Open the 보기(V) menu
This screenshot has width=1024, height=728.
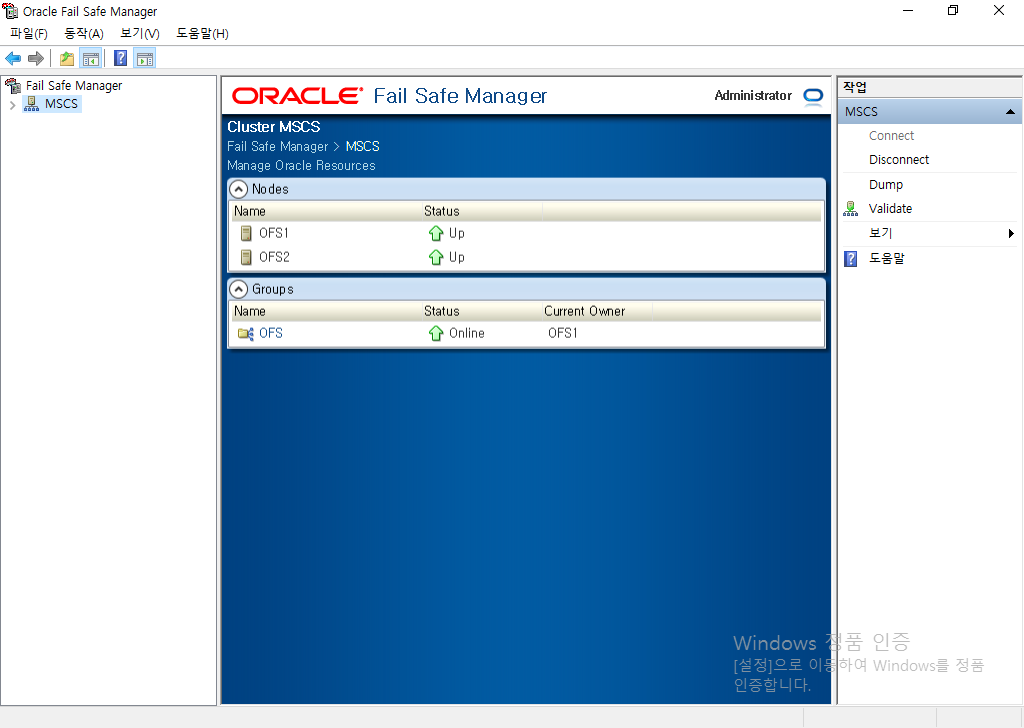(140, 33)
